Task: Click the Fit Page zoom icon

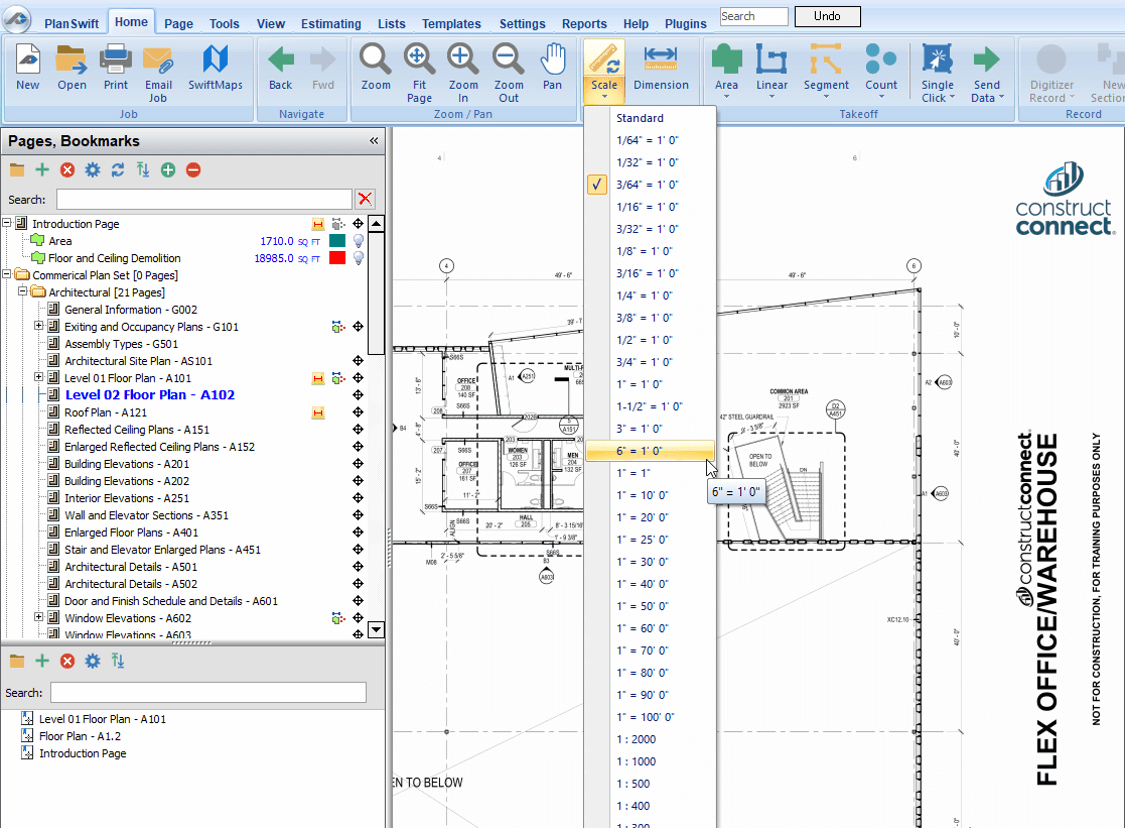Action: tap(419, 60)
